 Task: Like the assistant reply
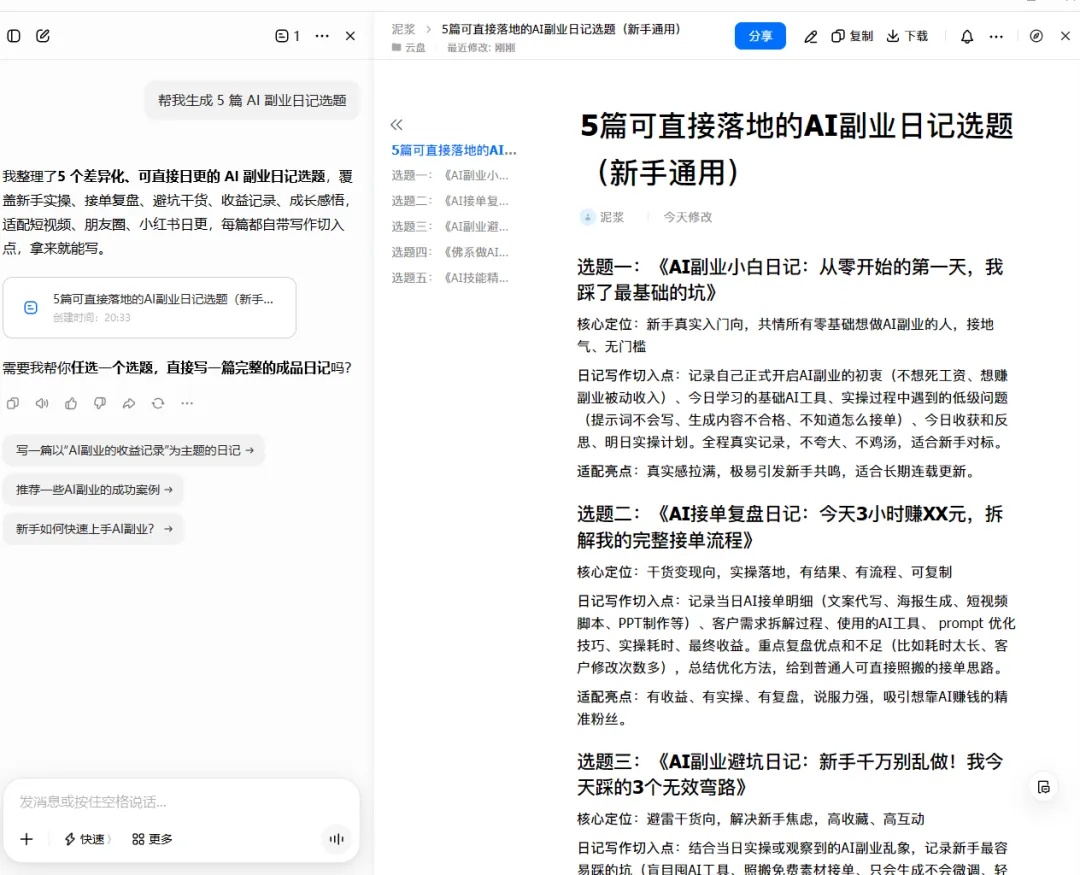point(71,403)
